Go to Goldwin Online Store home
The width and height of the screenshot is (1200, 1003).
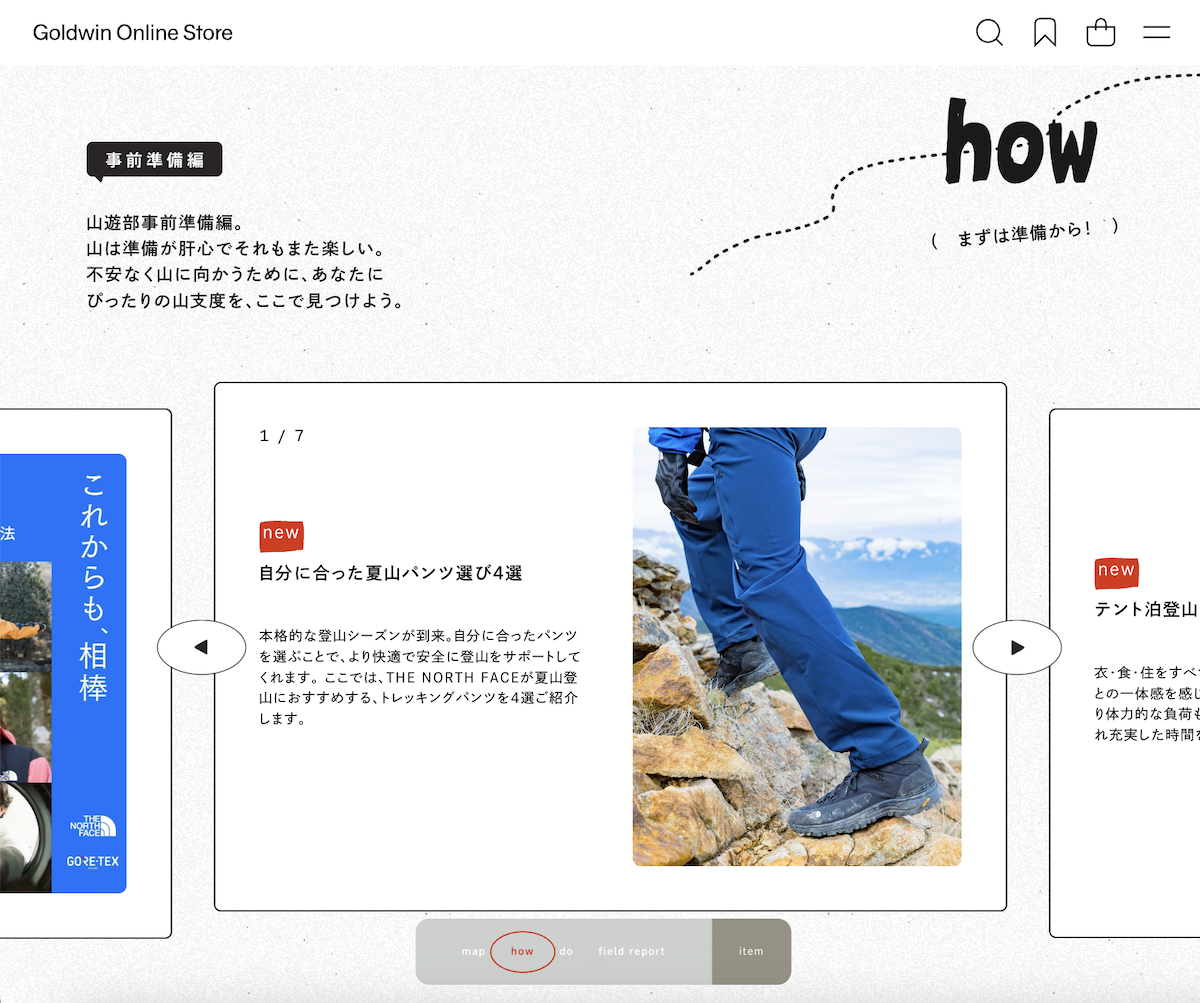(133, 33)
